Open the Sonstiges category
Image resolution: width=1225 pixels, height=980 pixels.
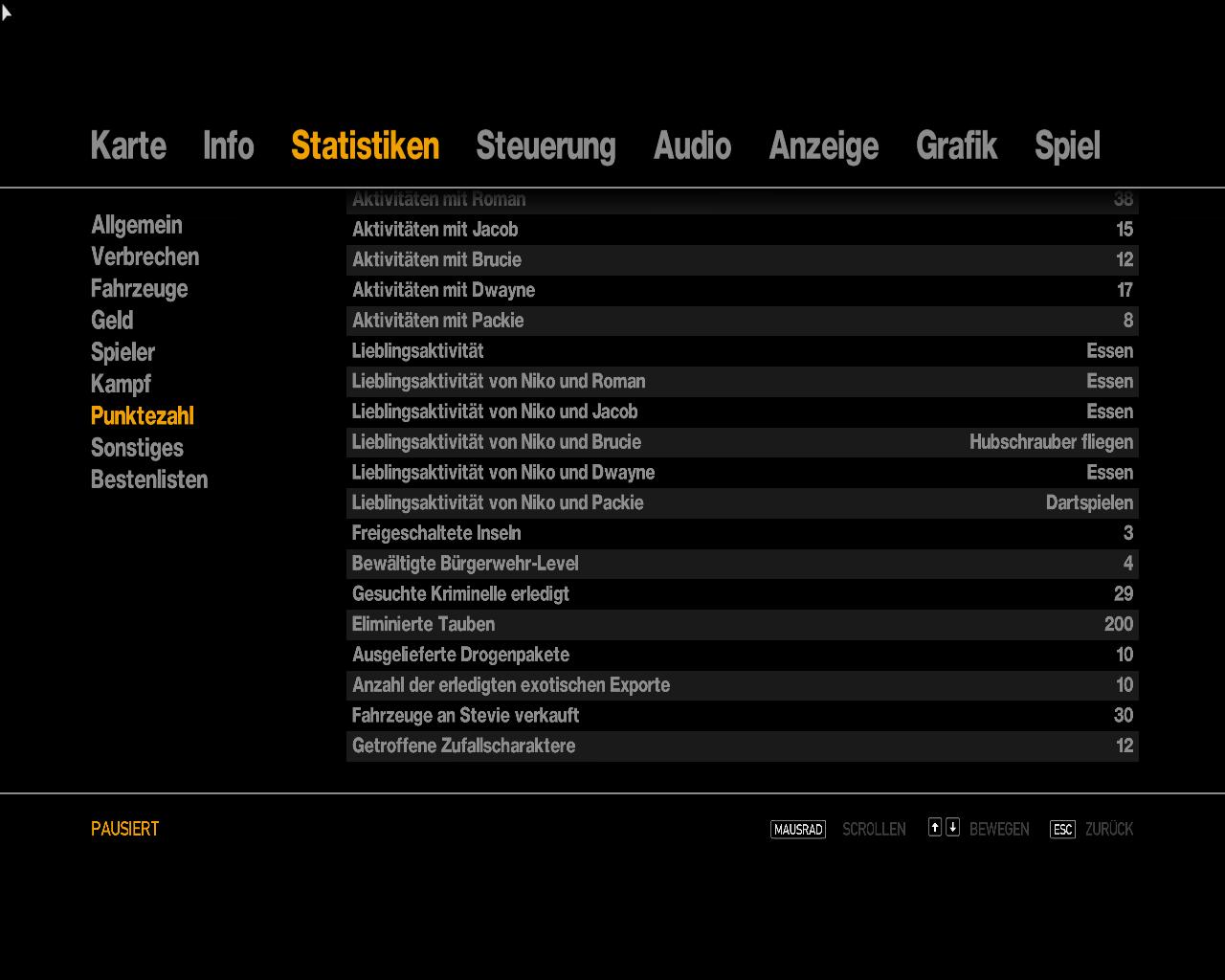click(x=137, y=448)
